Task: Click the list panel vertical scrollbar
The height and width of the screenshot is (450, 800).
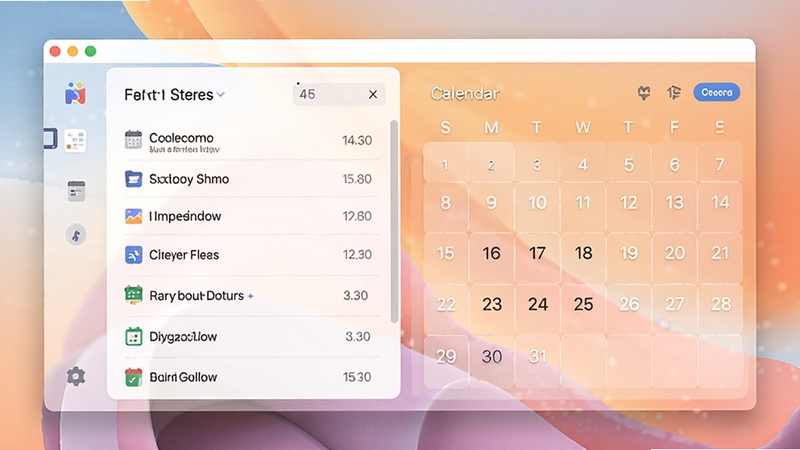Action: (394, 221)
